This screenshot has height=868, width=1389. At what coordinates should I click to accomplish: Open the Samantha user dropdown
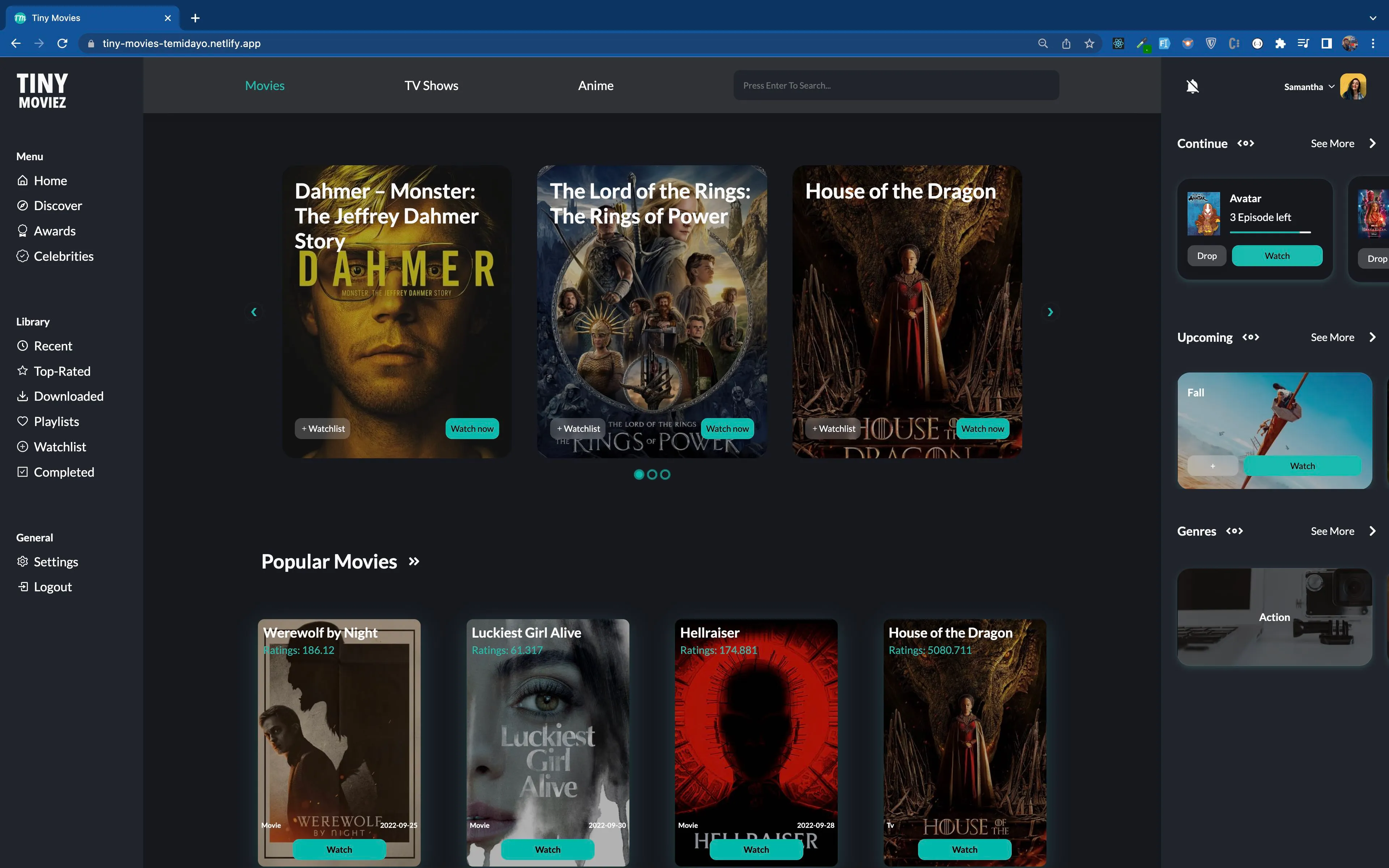tap(1309, 87)
